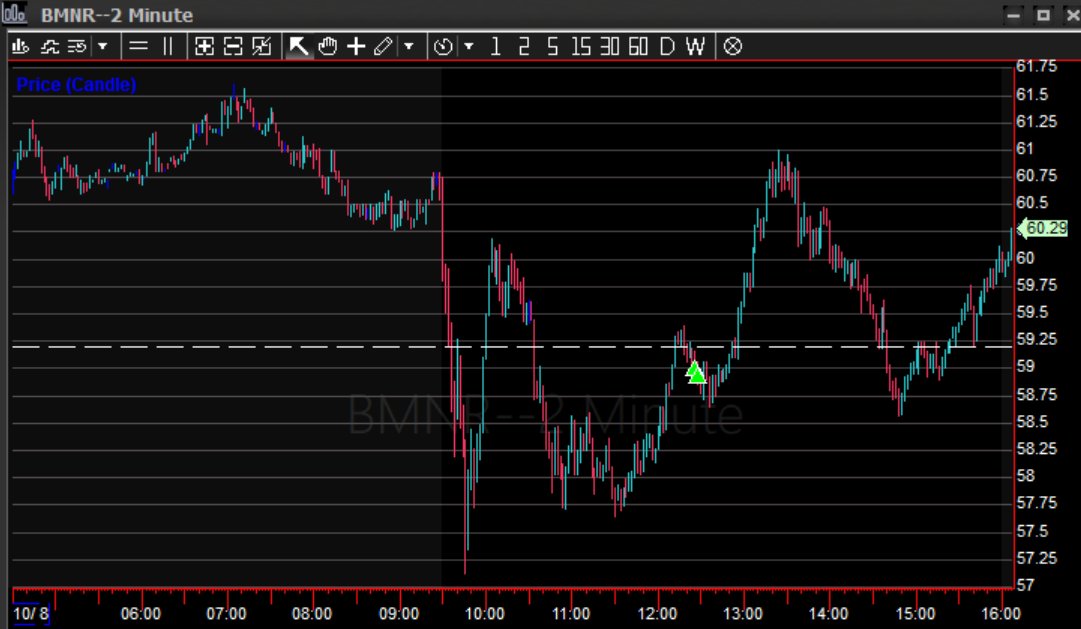Click the 60.29 current price tag
Image resolution: width=1081 pixels, height=629 pixels.
coord(1043,228)
